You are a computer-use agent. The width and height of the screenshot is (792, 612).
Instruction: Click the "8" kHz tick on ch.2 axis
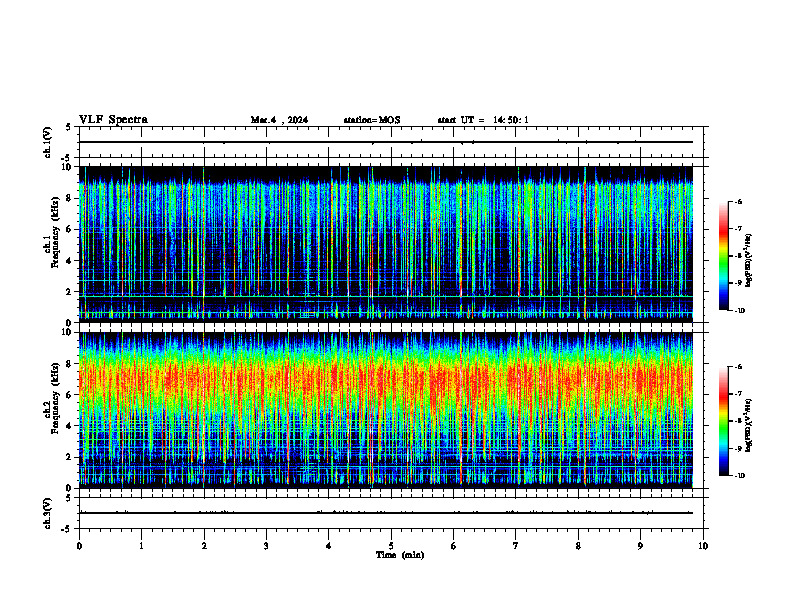[70, 364]
